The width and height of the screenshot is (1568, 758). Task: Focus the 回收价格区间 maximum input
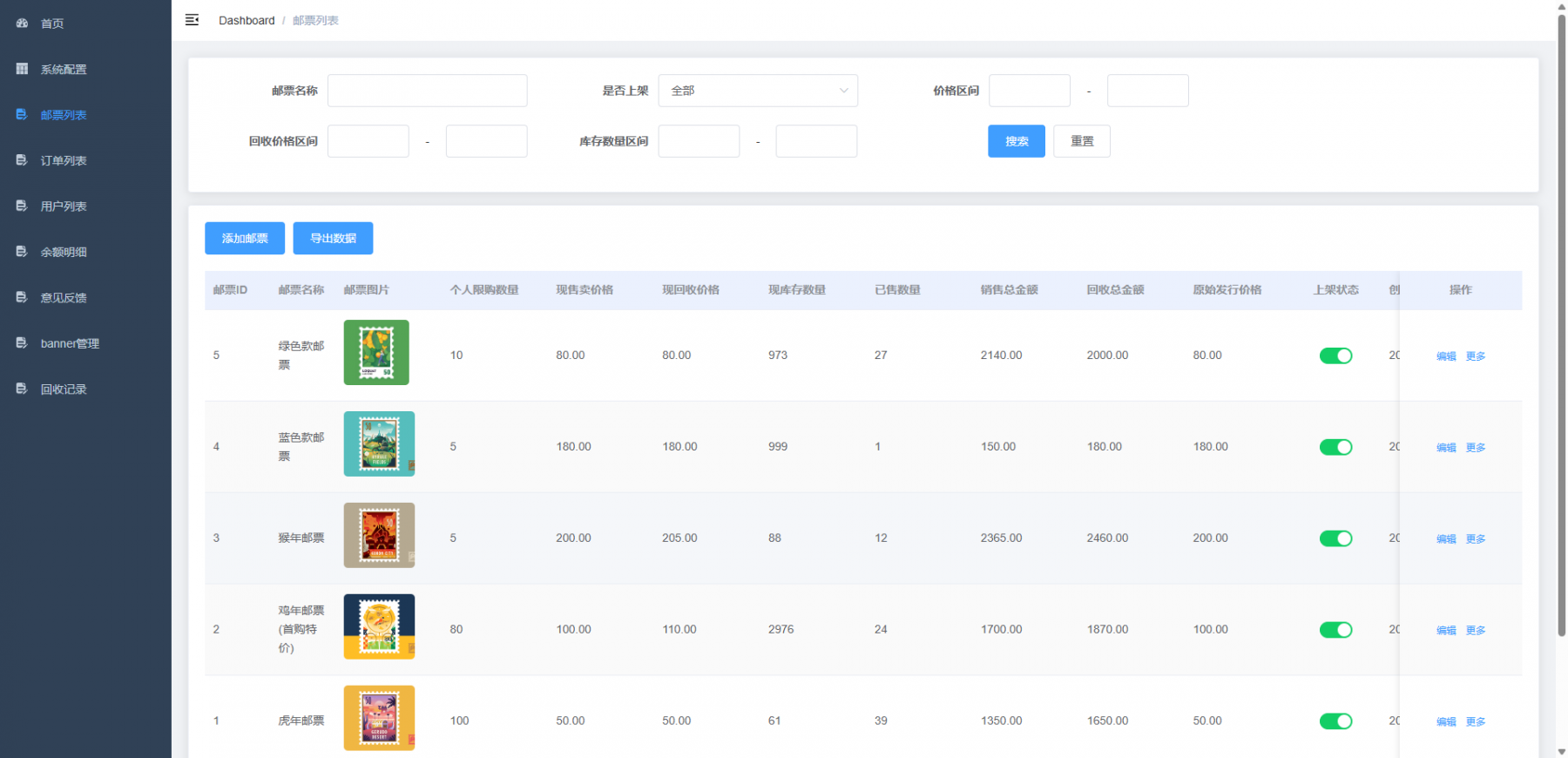487,141
